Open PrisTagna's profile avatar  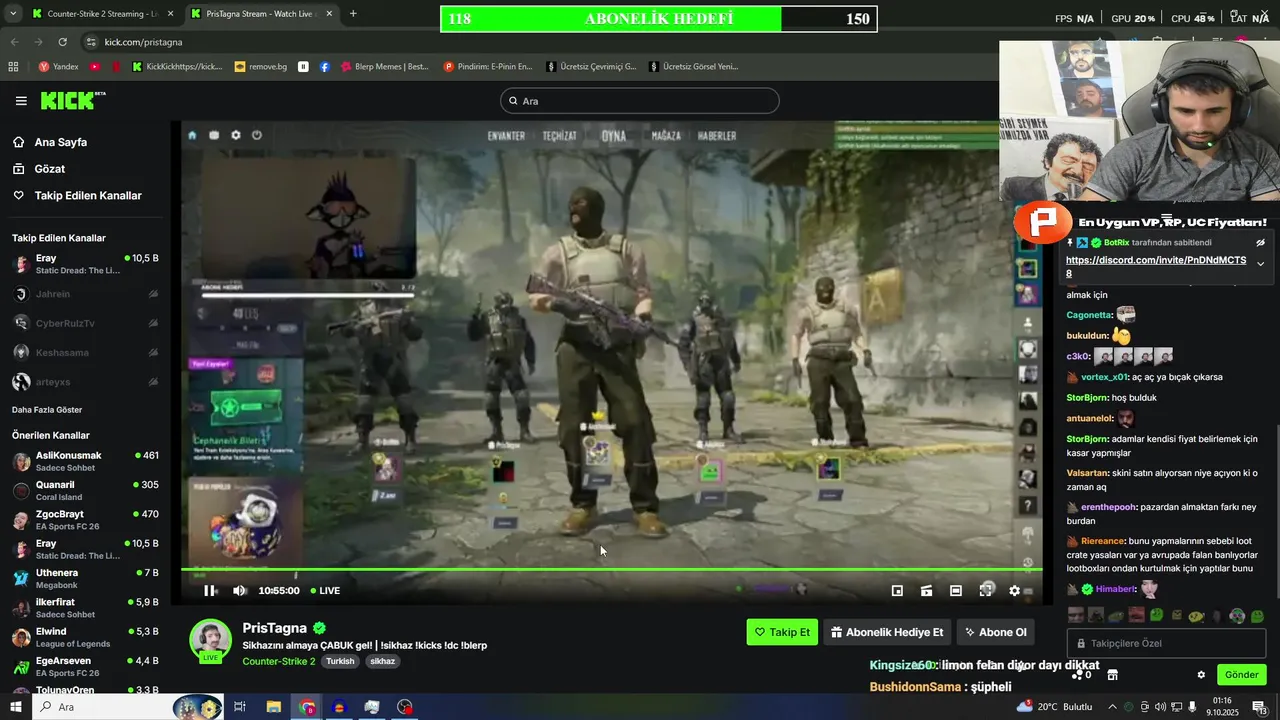pos(210,640)
